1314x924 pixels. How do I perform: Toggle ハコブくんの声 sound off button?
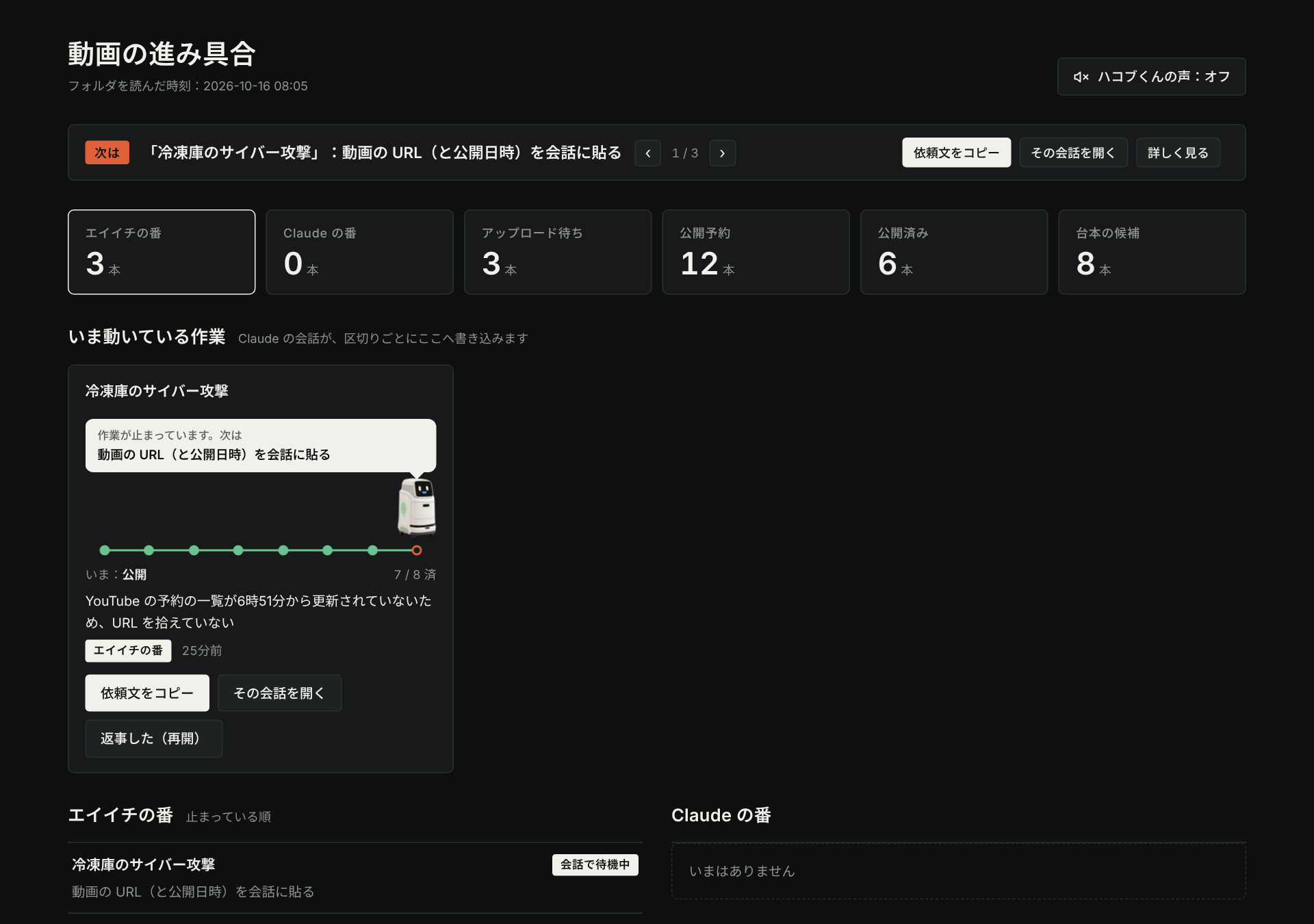click(x=1151, y=77)
